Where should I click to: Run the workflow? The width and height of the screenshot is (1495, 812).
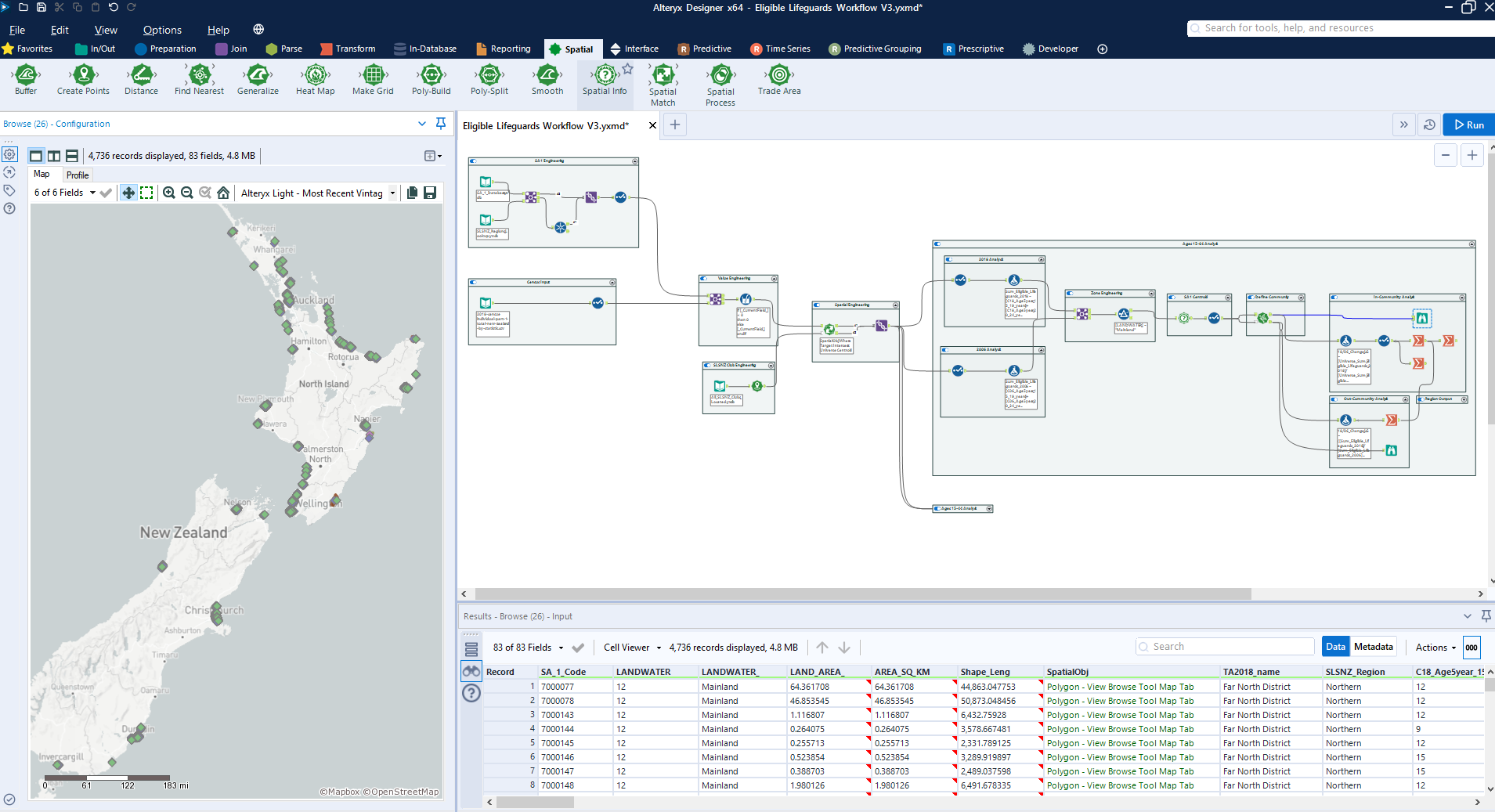click(x=1469, y=125)
